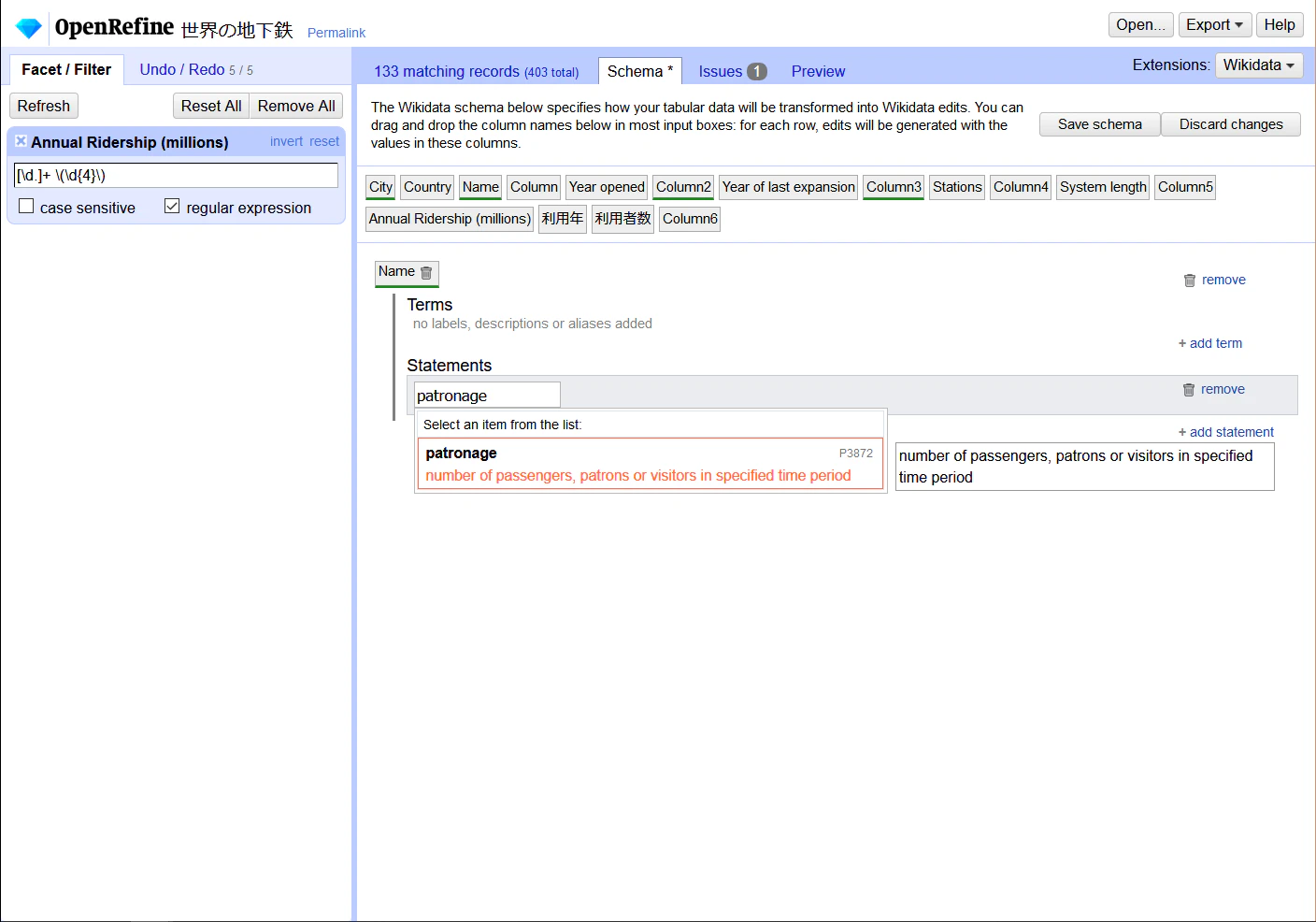Click the Name subject item box
This screenshot has height=922, width=1316.
(407, 273)
